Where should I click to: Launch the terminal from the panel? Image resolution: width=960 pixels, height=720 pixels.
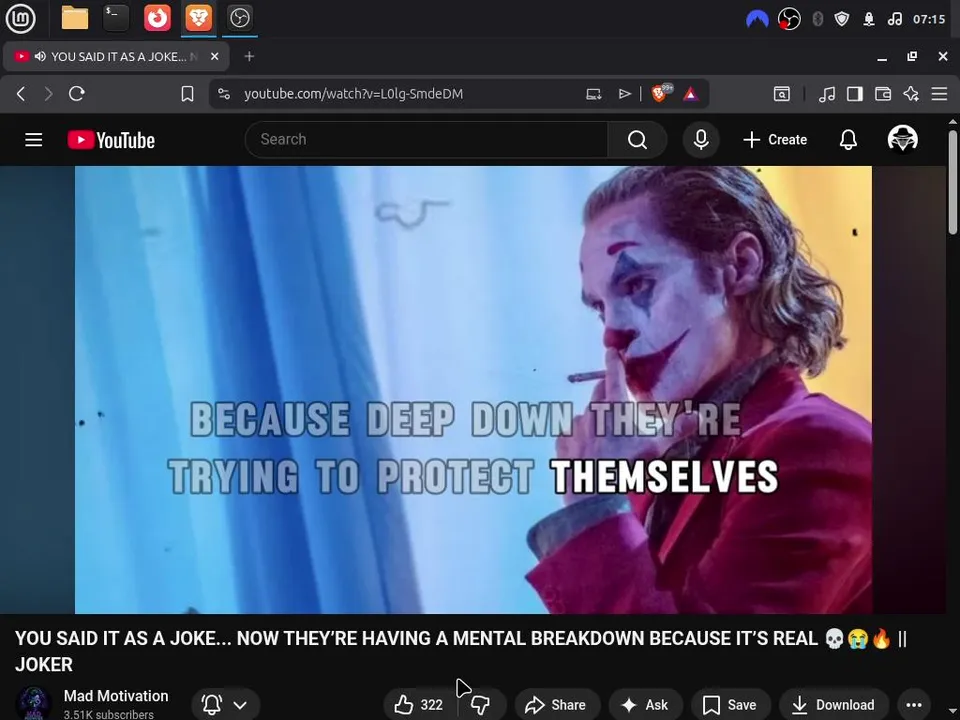coord(115,18)
